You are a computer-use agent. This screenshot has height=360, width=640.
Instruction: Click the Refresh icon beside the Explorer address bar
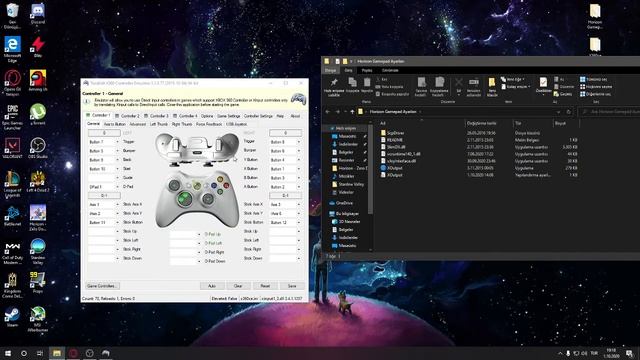tap(569, 111)
